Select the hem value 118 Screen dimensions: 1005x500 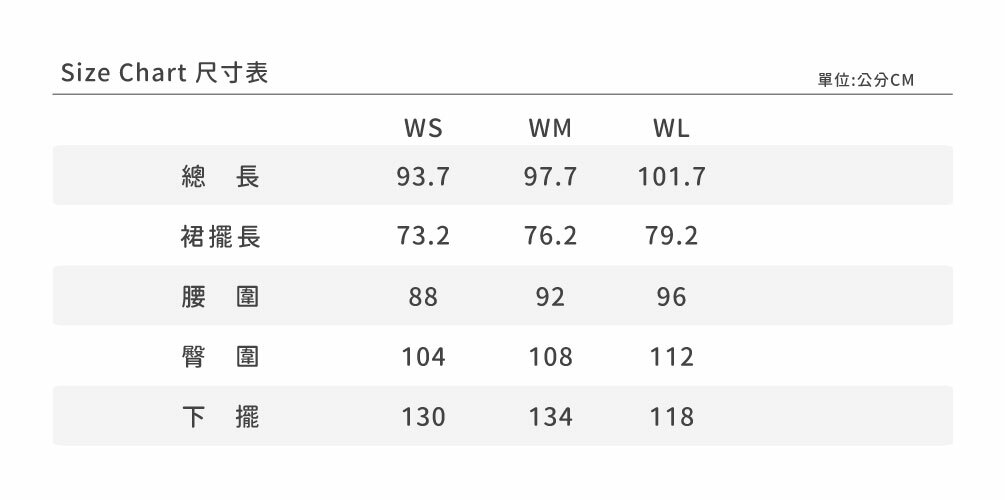pos(671,417)
